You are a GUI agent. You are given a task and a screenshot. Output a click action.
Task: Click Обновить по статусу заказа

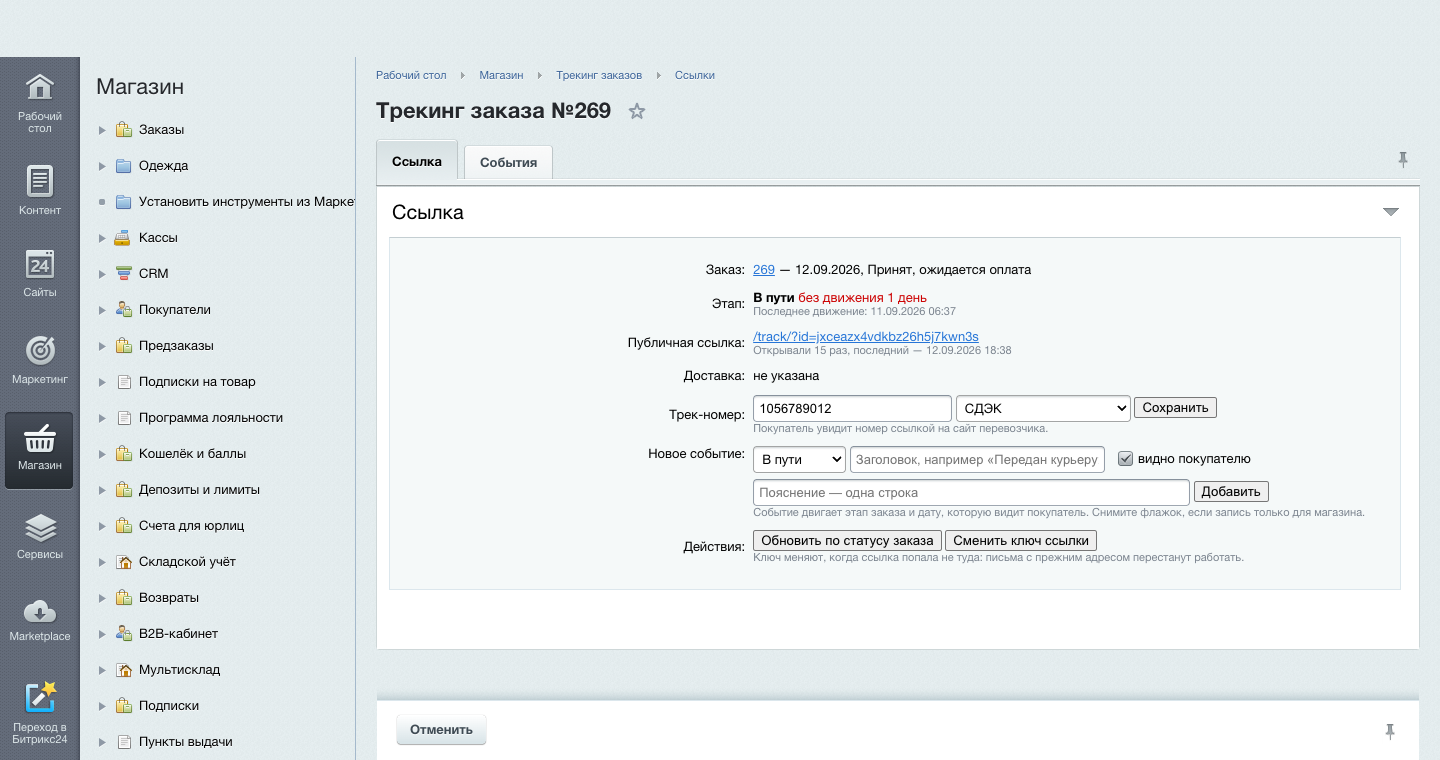point(847,541)
